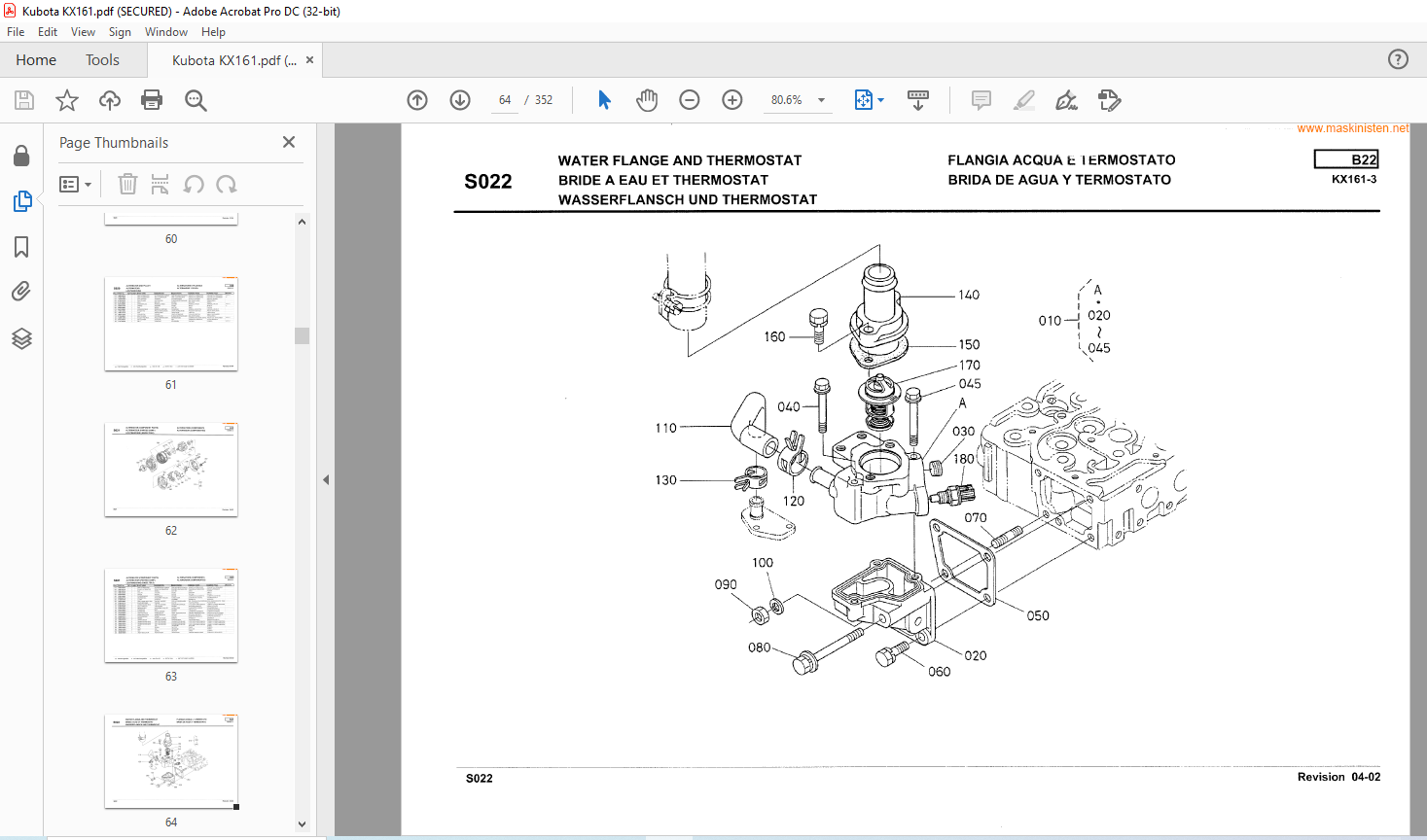
Task: Open the View menu
Action: [83, 32]
